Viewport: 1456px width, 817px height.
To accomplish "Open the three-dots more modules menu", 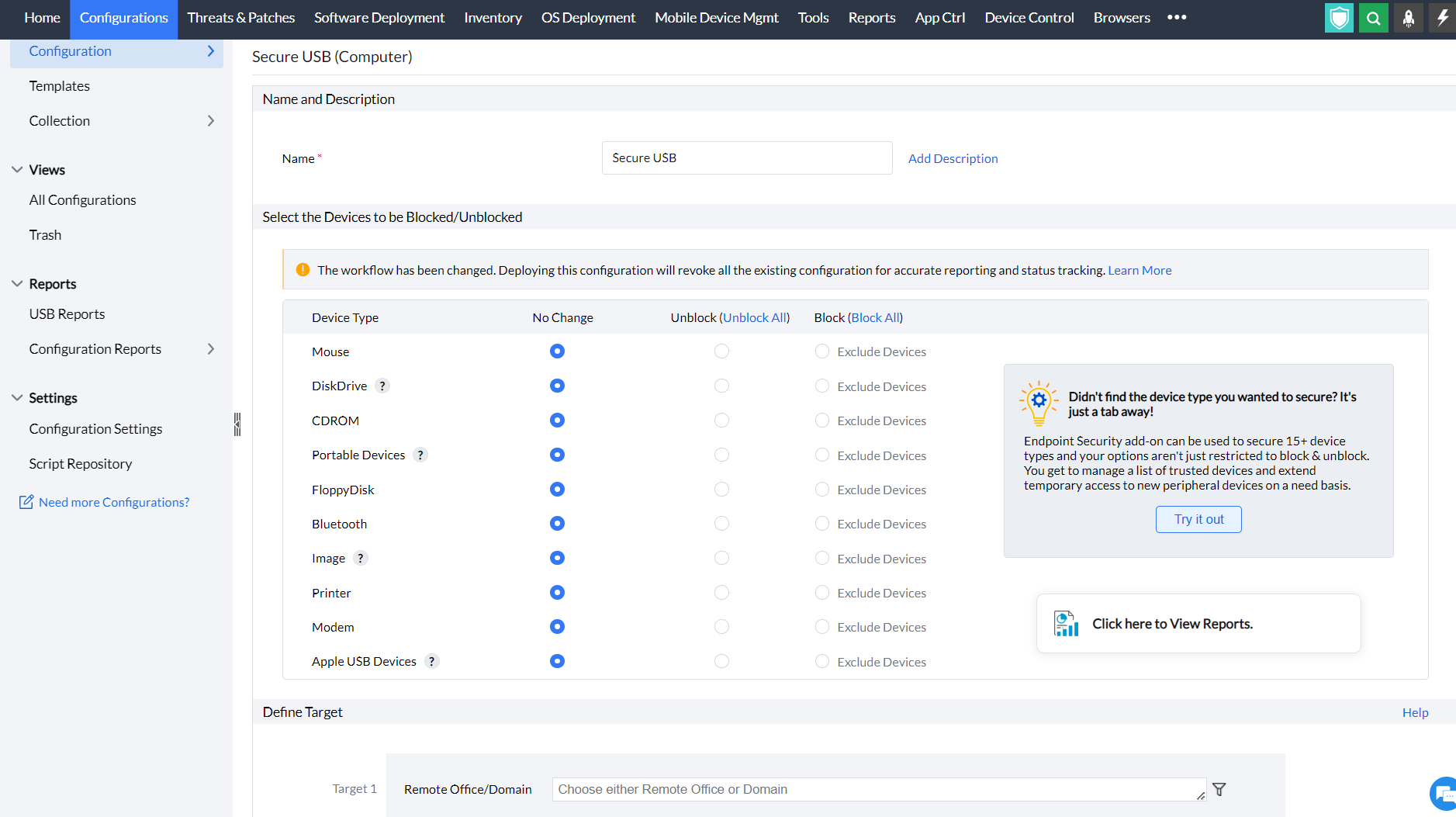I will pyautogui.click(x=1177, y=17).
